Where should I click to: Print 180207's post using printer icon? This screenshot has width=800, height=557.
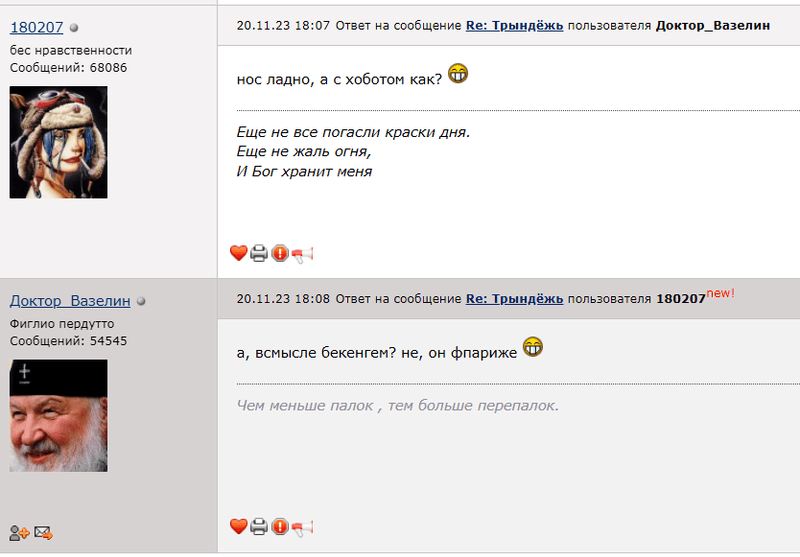[259, 253]
